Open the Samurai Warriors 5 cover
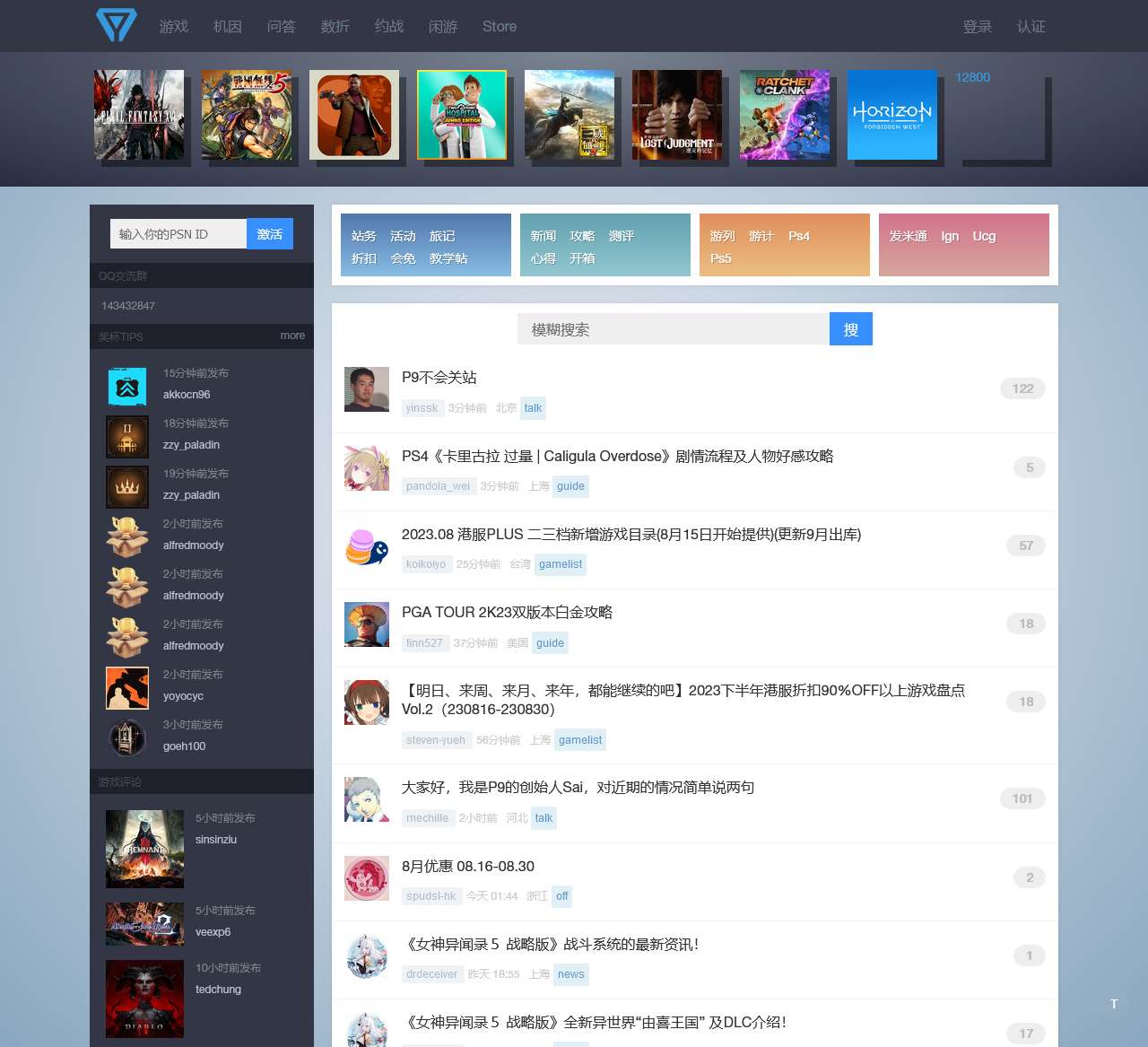Screen dimensions: 1148x1047 point(247,115)
